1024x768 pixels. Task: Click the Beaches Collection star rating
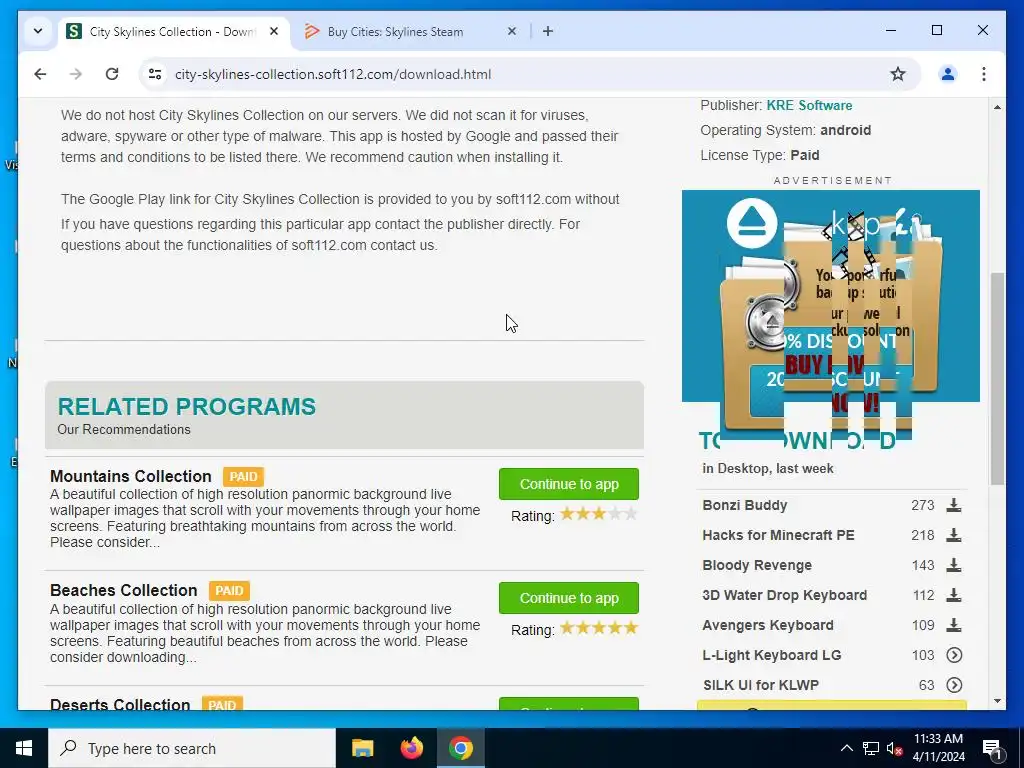click(599, 629)
